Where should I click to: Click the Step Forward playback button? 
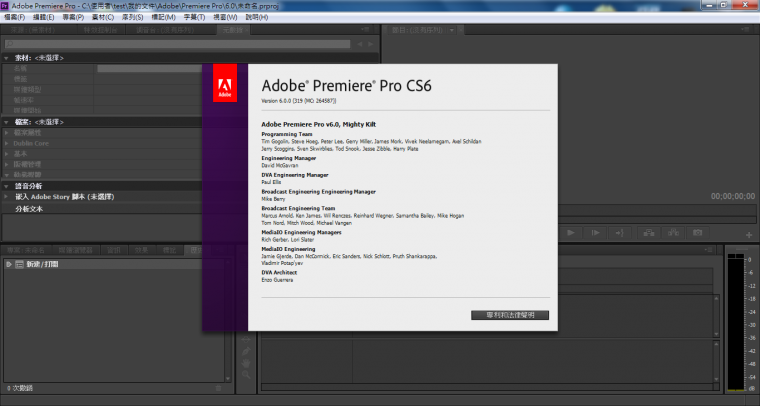click(x=595, y=233)
